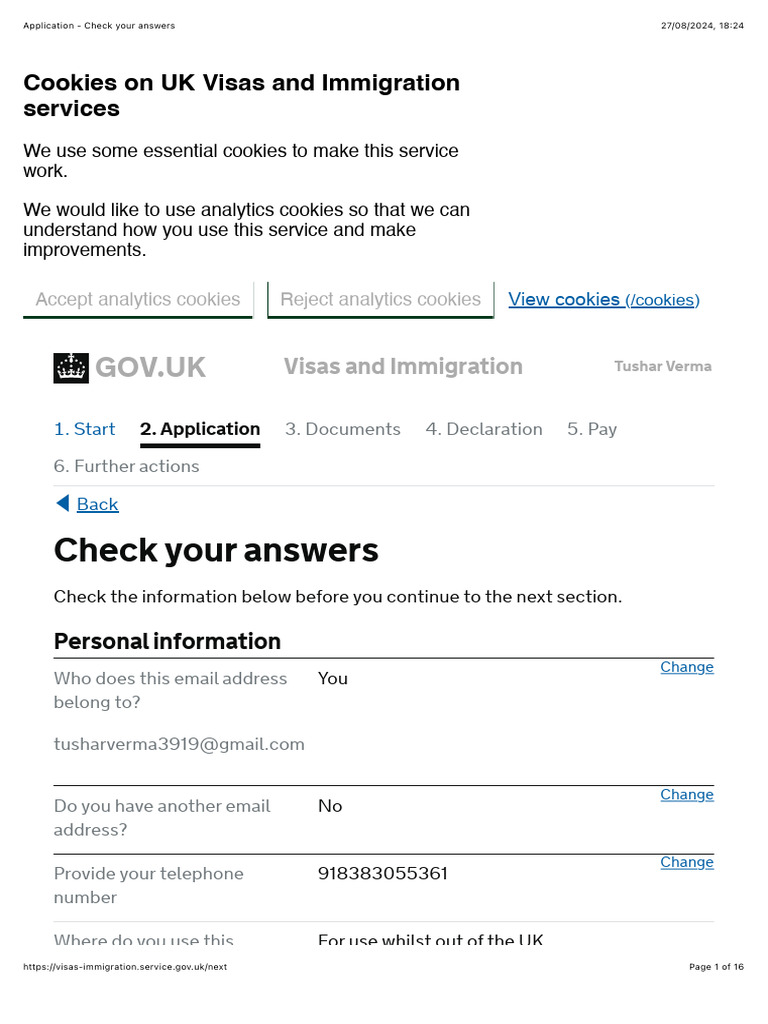Click the tusharverma3919@gmail.com email text
This screenshot has width=768, height=1024.
(179, 744)
